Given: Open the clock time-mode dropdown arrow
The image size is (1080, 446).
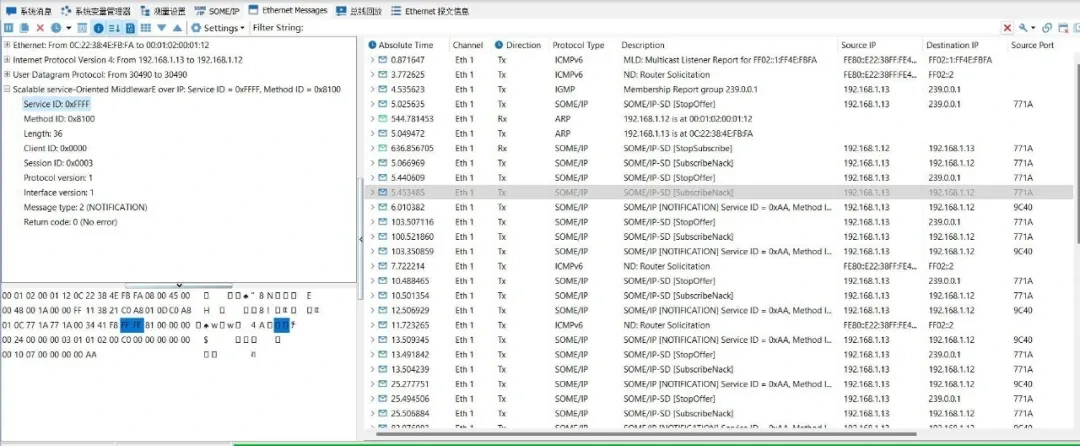Looking at the screenshot, I should [x=68, y=28].
